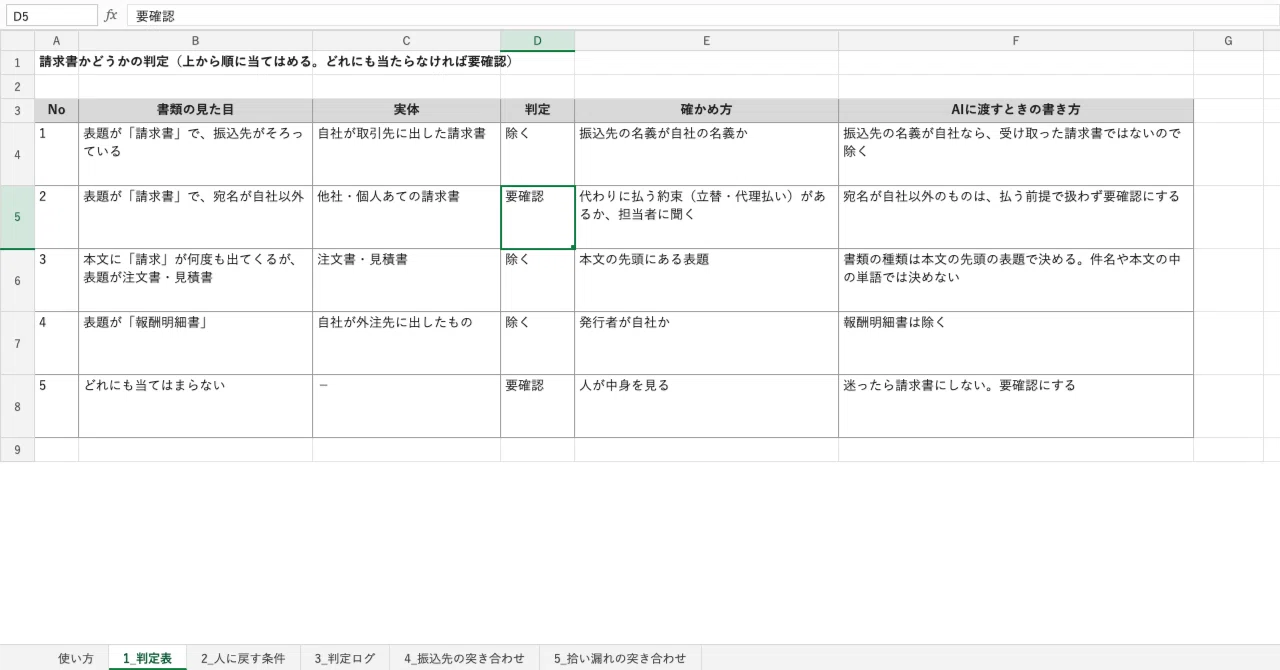Click cell starting 宛名が自社以外のものは
Viewport: 1280px width, 670px height.
(x=1015, y=217)
